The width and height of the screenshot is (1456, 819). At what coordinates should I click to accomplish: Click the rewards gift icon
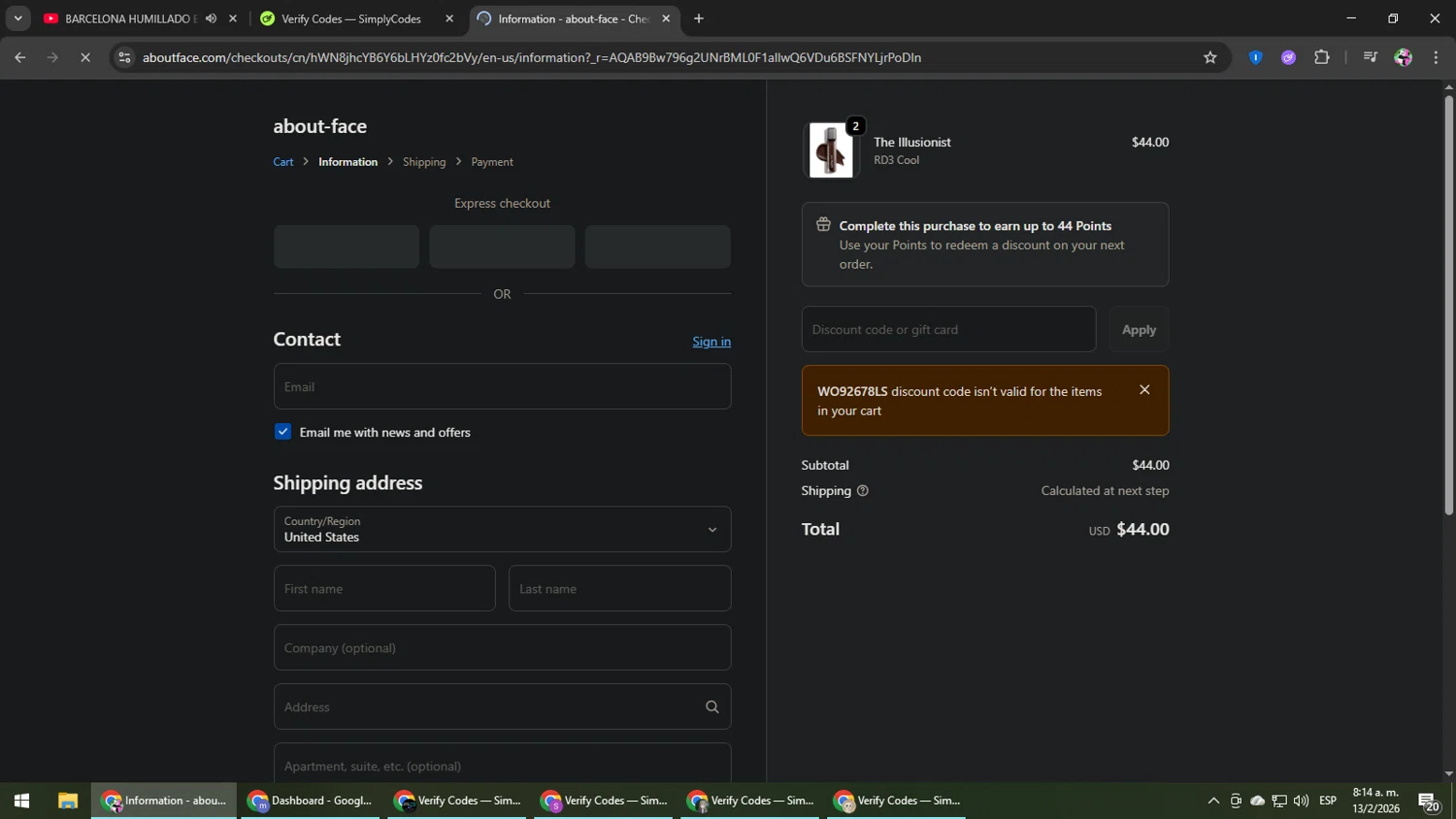[x=823, y=225]
